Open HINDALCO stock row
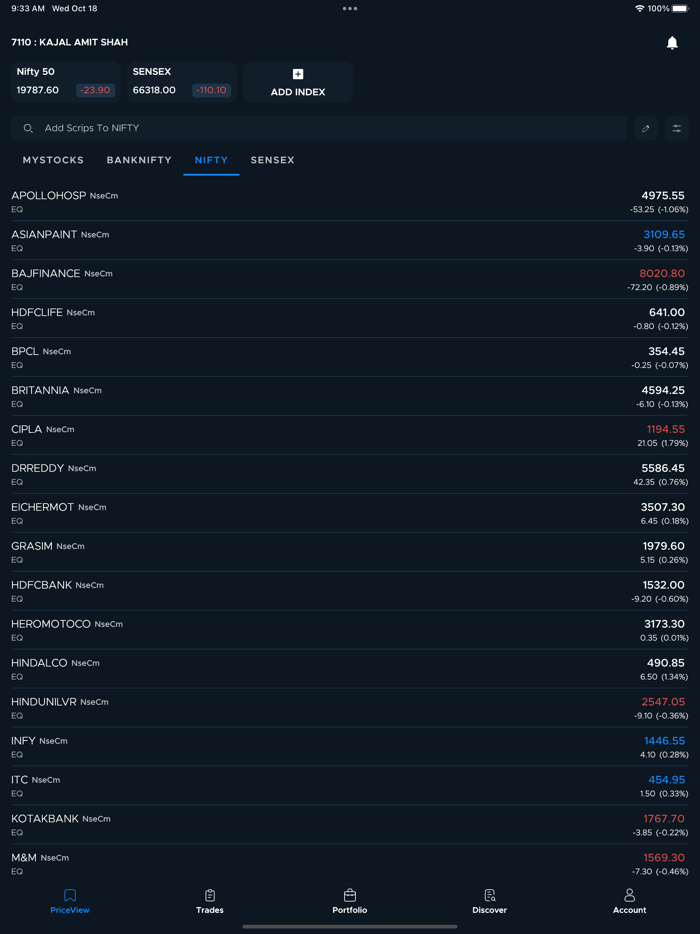This screenshot has height=934, width=700. (350, 669)
